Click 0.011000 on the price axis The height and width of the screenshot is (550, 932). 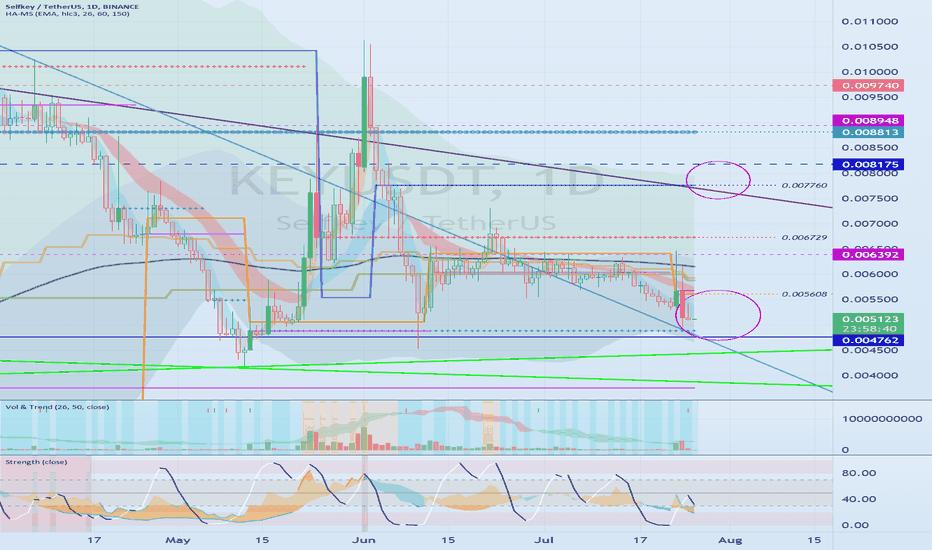coord(870,21)
